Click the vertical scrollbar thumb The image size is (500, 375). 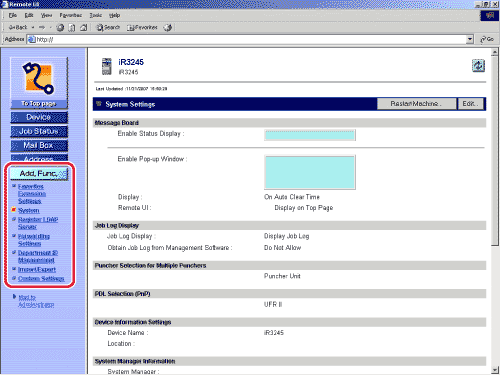coord(495,151)
